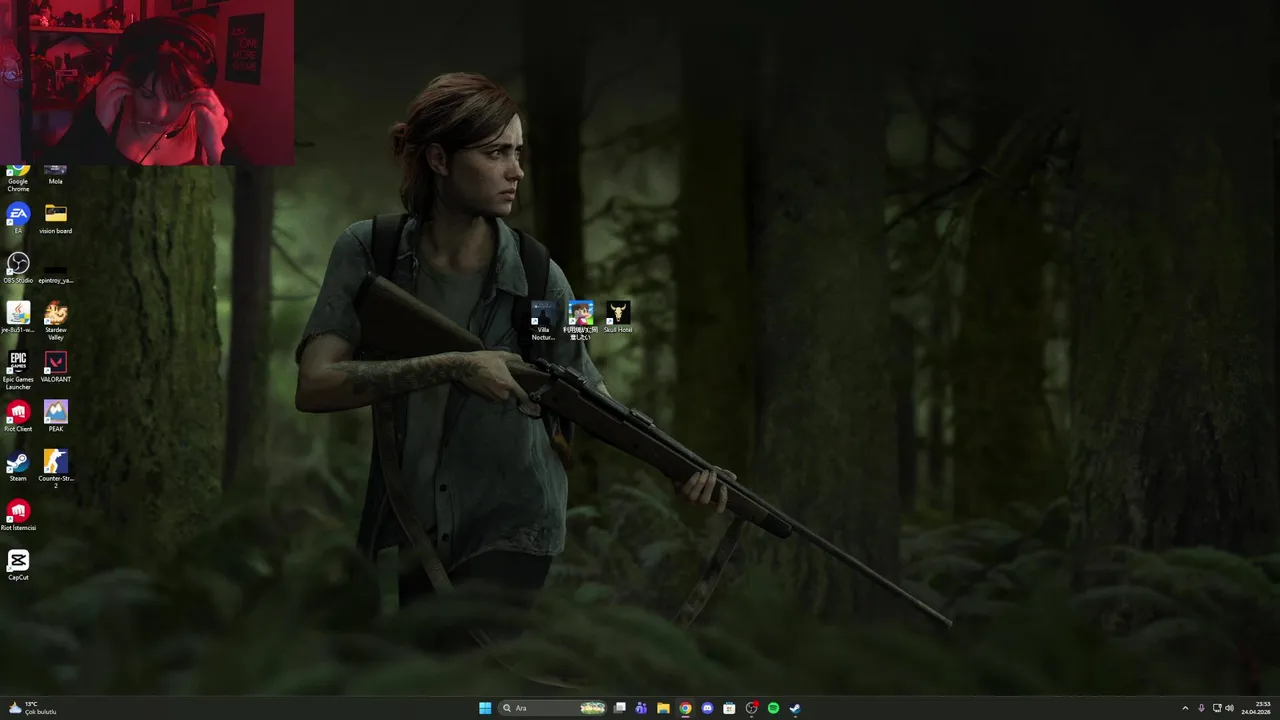The image size is (1280, 720).
Task: Open the weather widget showing 13°C
Action: tap(32, 708)
